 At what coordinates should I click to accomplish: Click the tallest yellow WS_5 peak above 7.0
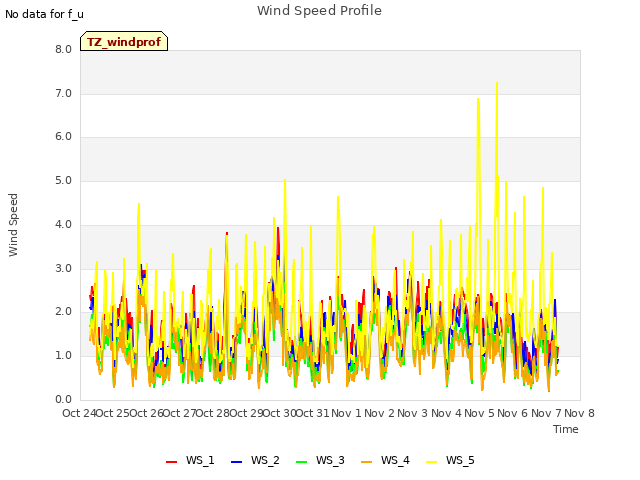coord(497,84)
